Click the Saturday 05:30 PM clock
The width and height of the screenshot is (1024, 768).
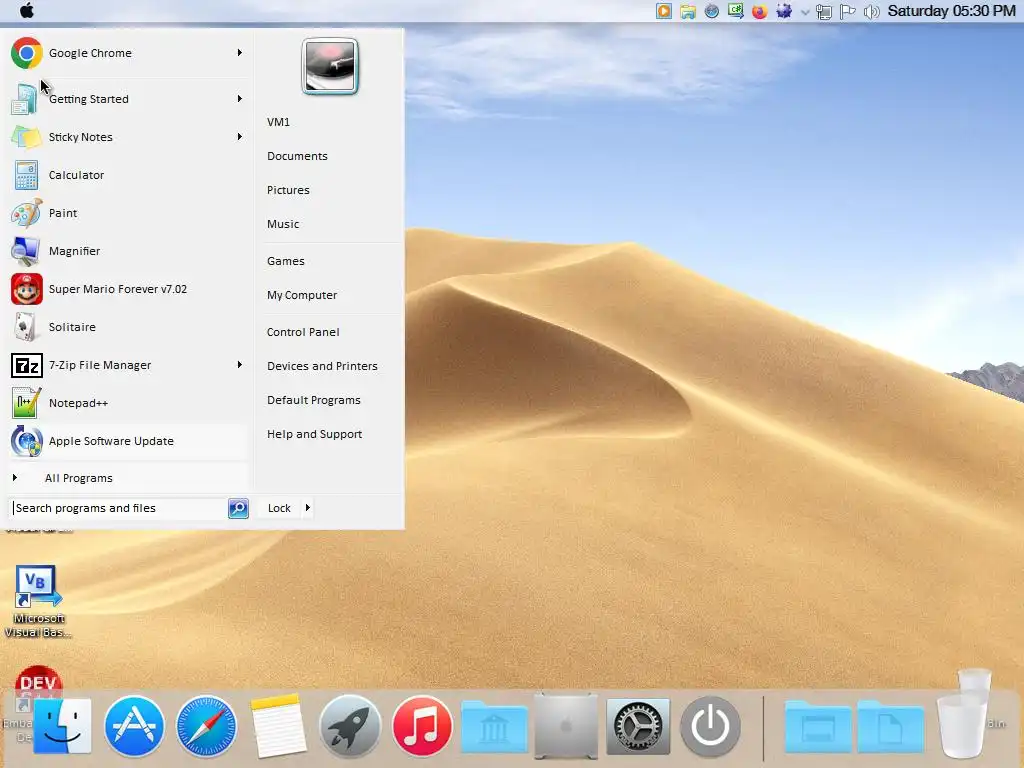951,11
